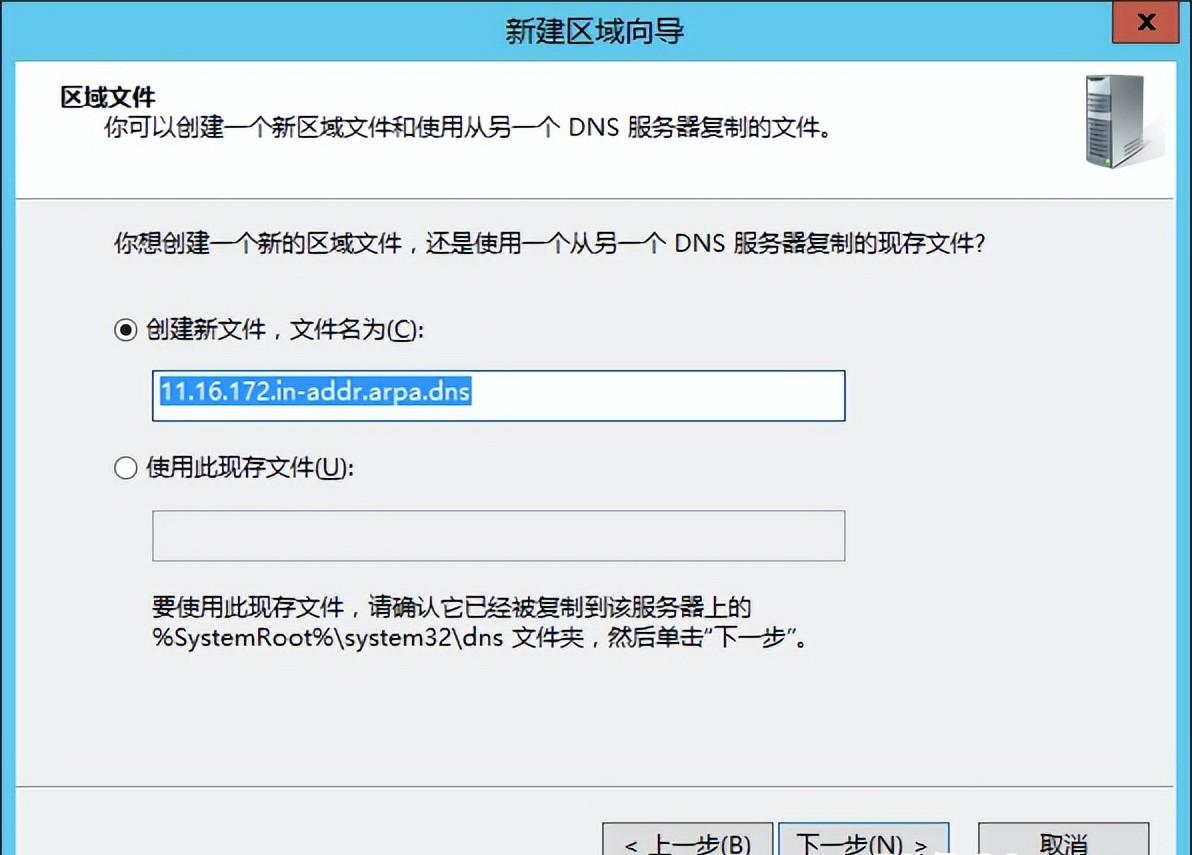Screen dimensions: 1192x855
Task: Go back with the 上一步(B) button
Action: (688, 839)
